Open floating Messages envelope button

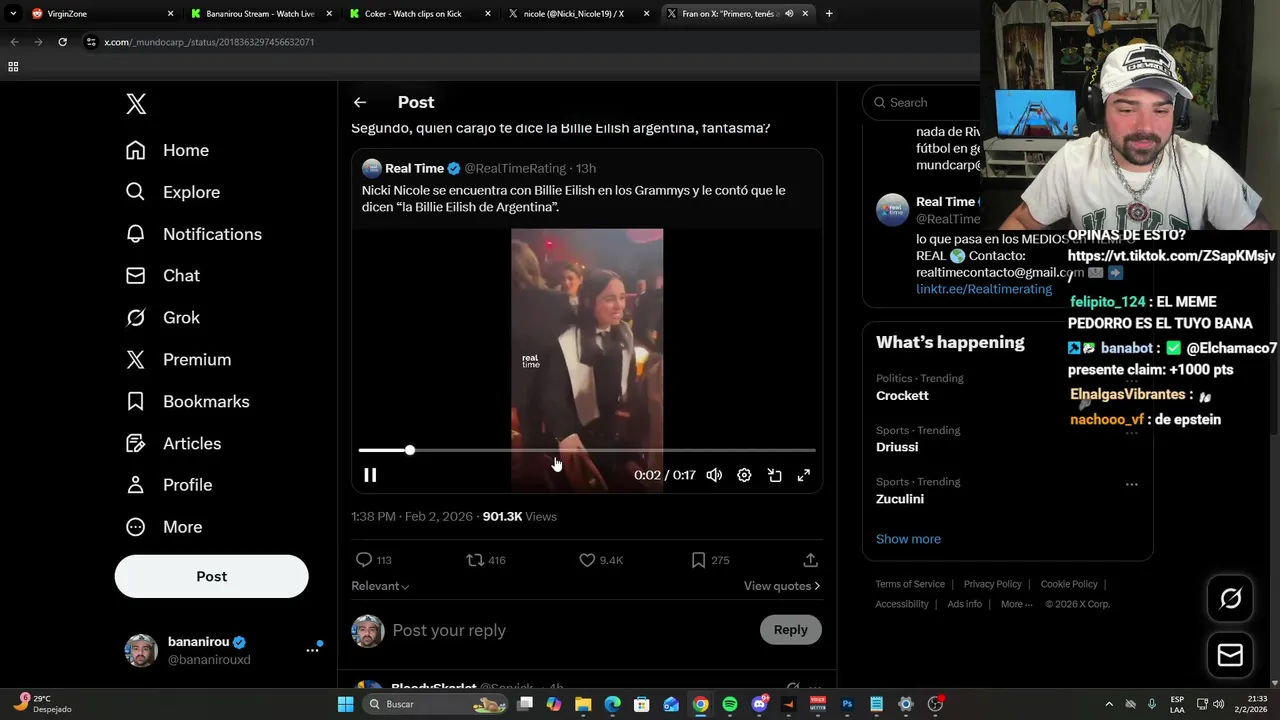click(1231, 655)
